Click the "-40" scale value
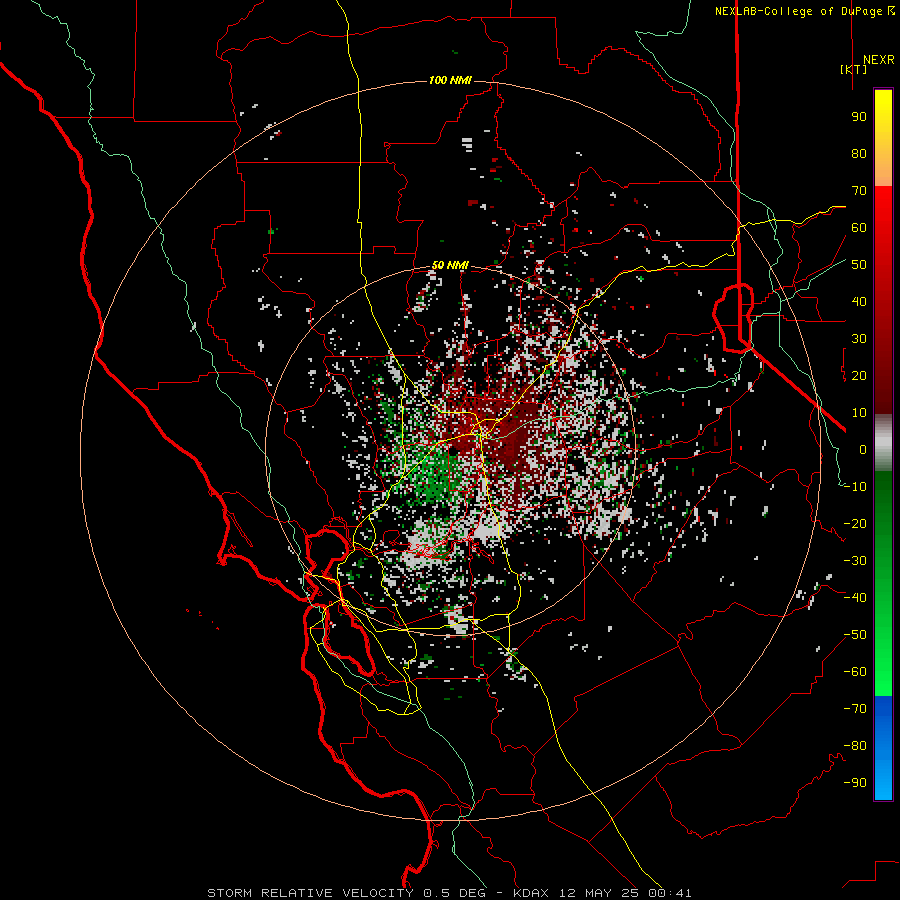This screenshot has width=900, height=900. coord(855,598)
